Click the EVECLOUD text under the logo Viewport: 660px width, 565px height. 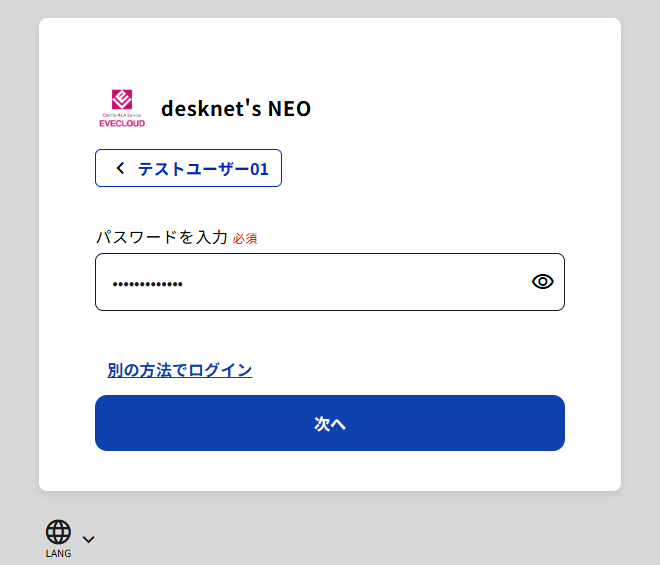tap(122, 123)
